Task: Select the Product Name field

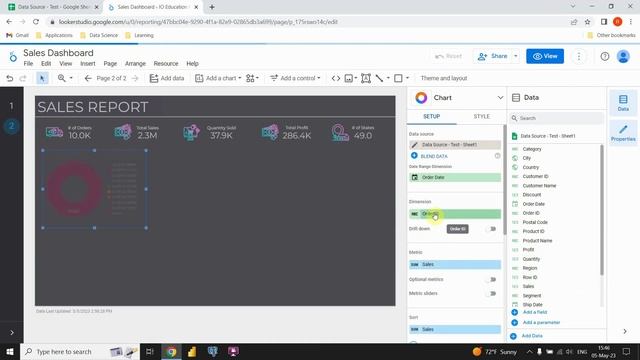Action: coord(537,240)
